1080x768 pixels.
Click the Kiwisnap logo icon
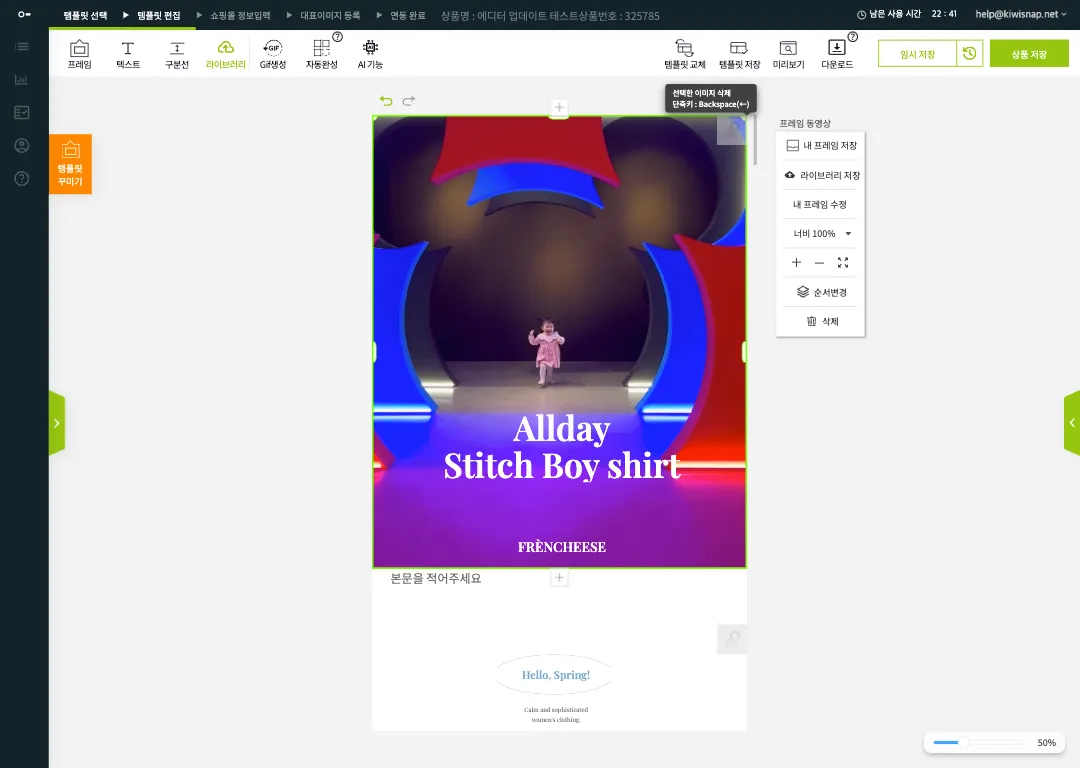tap(24, 14)
